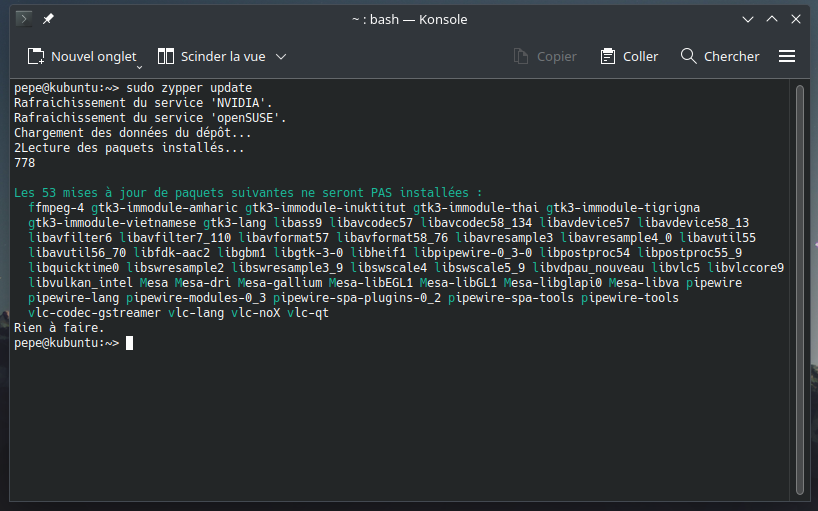
Task: Click package 'libass9'
Action: 297,223
